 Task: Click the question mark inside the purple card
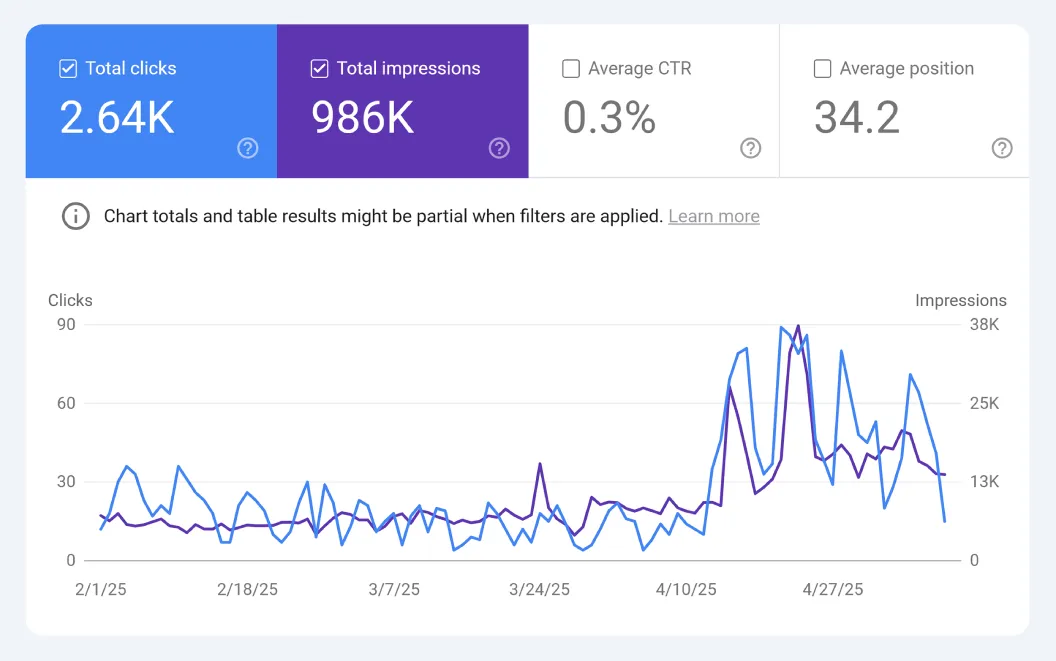[x=499, y=148]
